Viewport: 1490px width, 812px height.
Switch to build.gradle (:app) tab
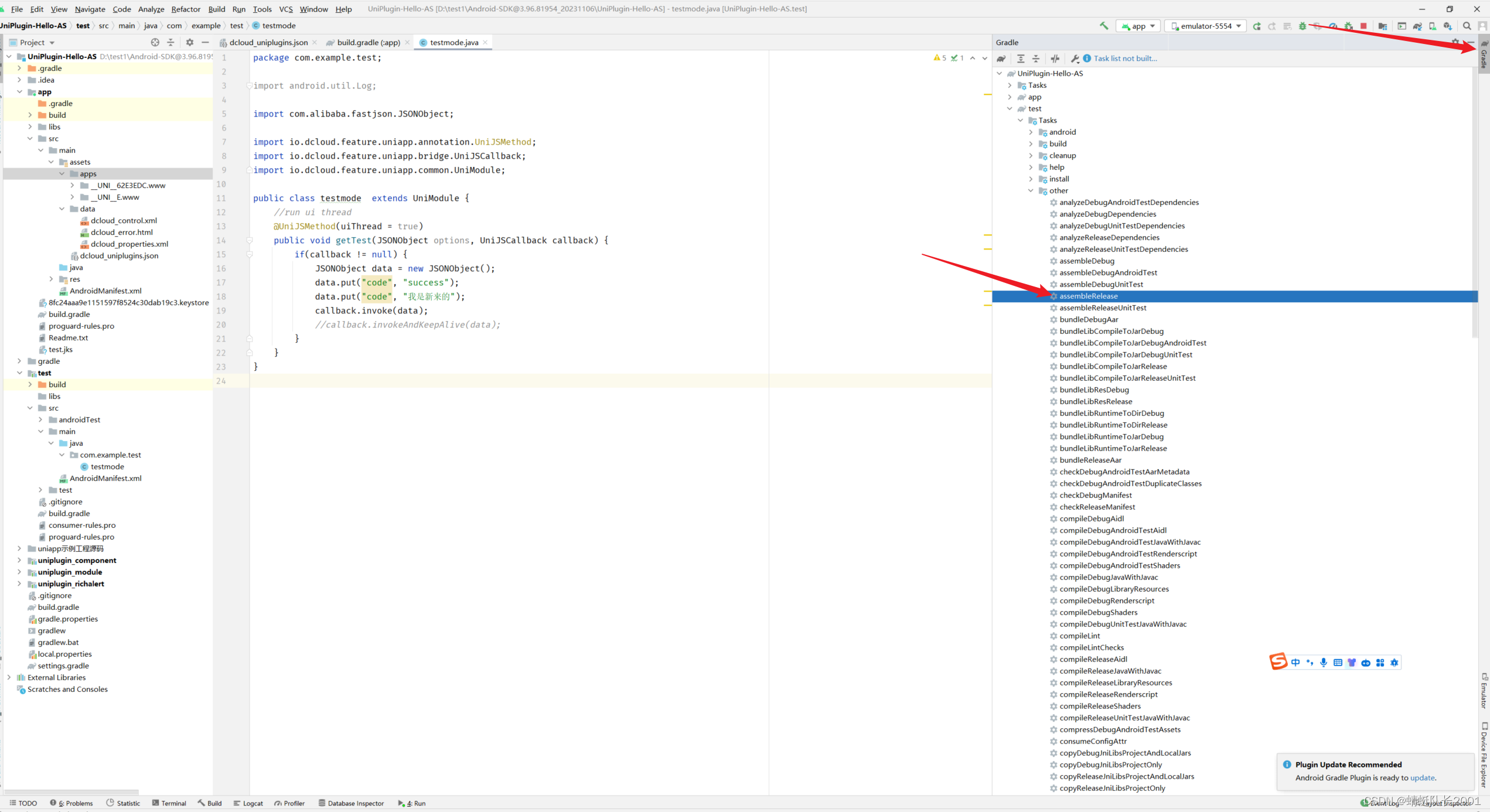[x=369, y=42]
